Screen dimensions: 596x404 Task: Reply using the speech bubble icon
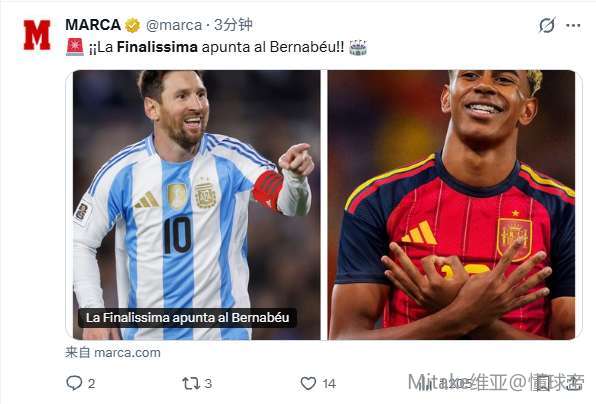coord(74,383)
